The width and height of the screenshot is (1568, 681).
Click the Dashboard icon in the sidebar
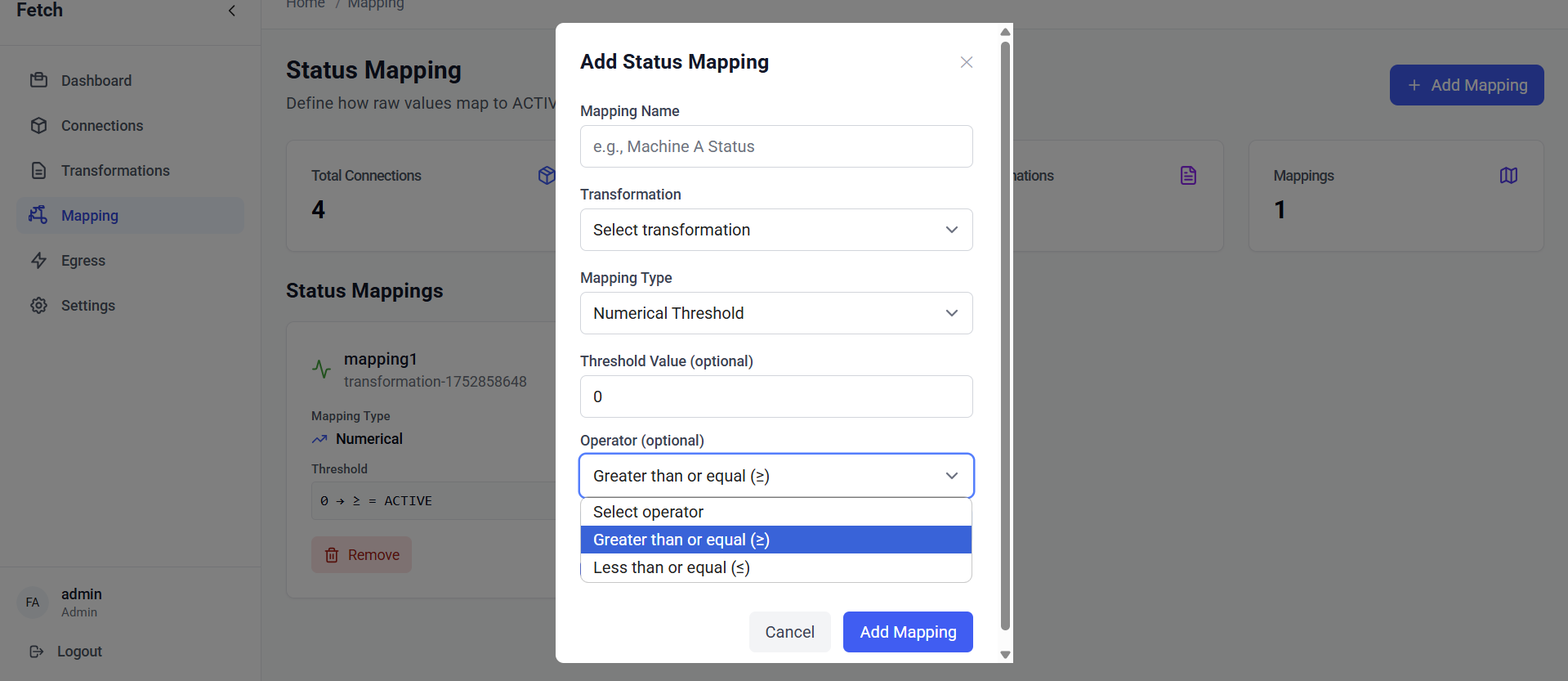[38, 80]
